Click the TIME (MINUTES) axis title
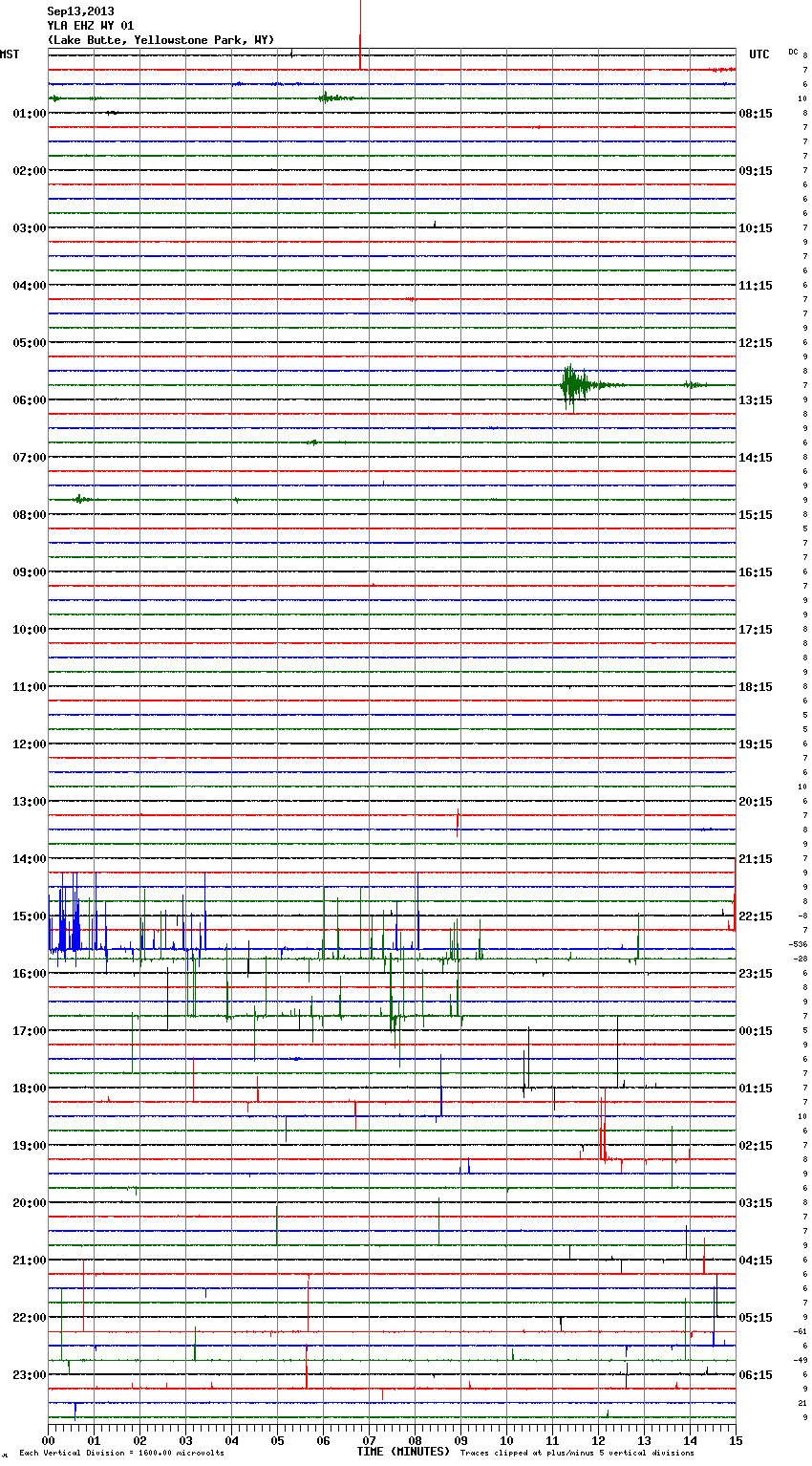 click(403, 1451)
